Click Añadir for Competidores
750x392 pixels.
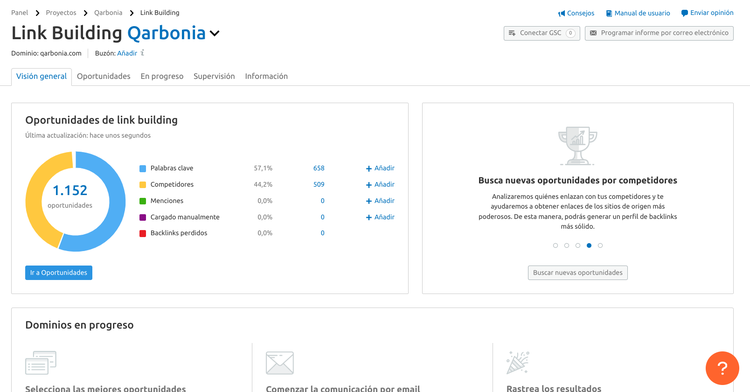click(380, 185)
